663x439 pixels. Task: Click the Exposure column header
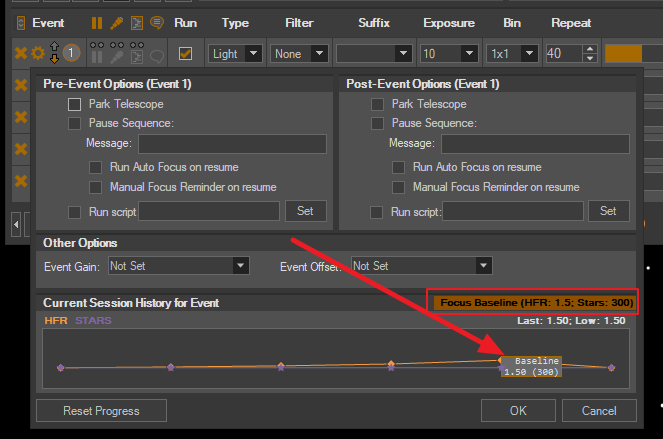pyautogui.click(x=449, y=23)
